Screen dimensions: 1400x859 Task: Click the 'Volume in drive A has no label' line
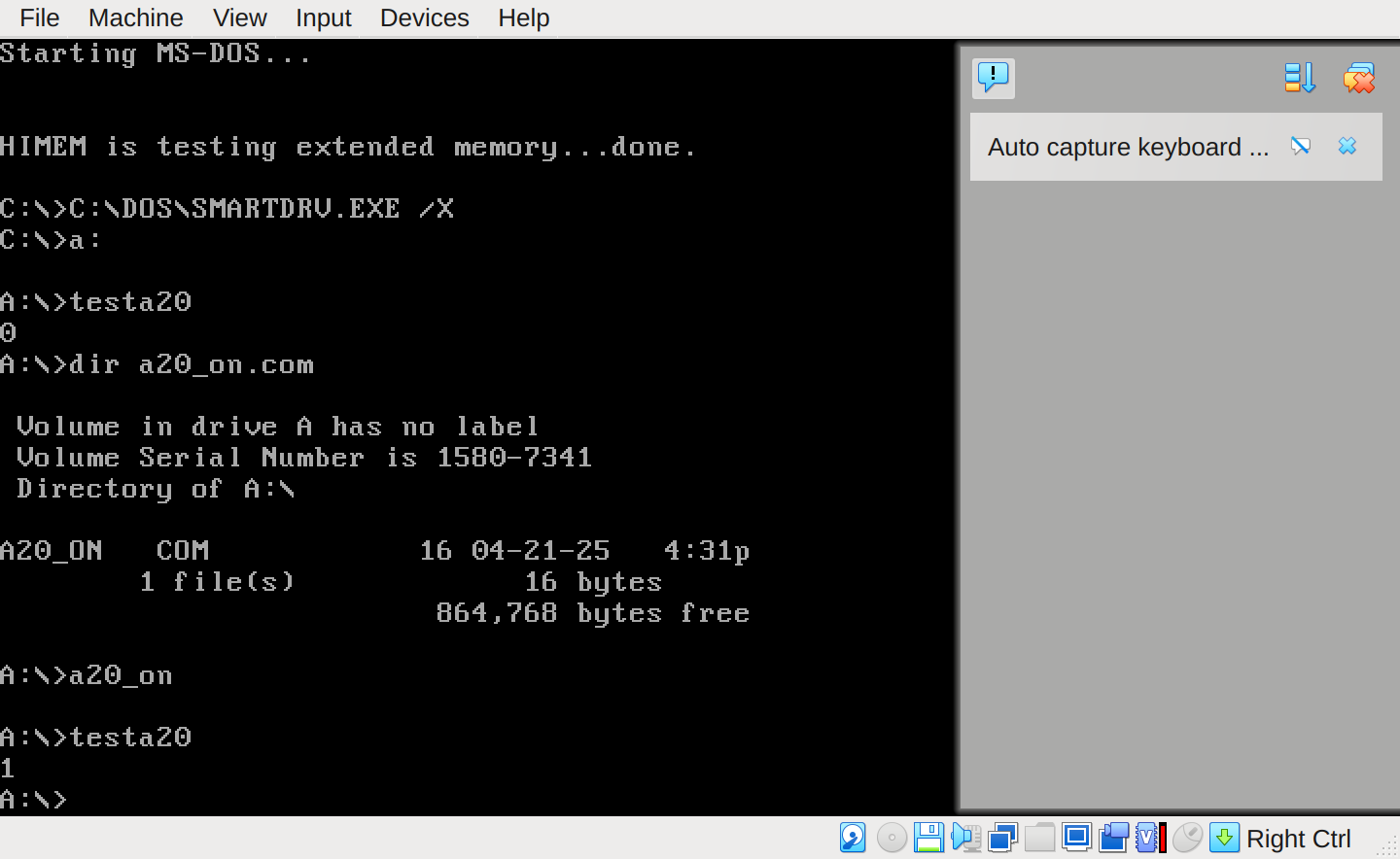click(277, 427)
